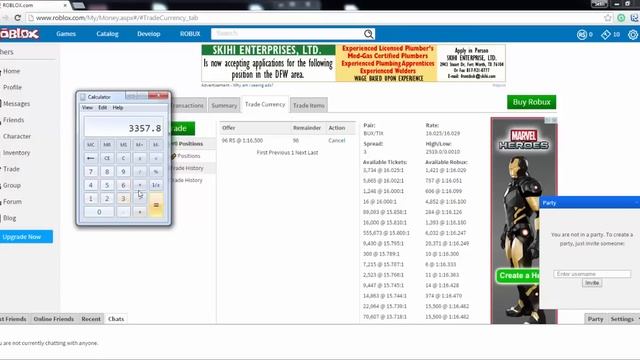Click the browser address bar URL
Viewport: 640px width, 360px height.
[x=117, y=18]
